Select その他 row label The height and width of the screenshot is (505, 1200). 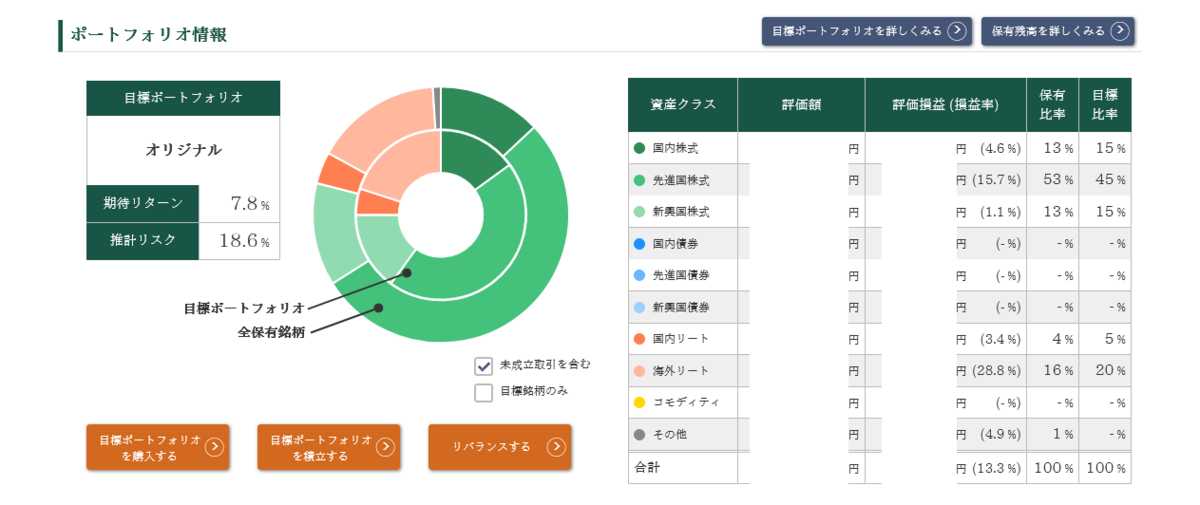point(670,435)
